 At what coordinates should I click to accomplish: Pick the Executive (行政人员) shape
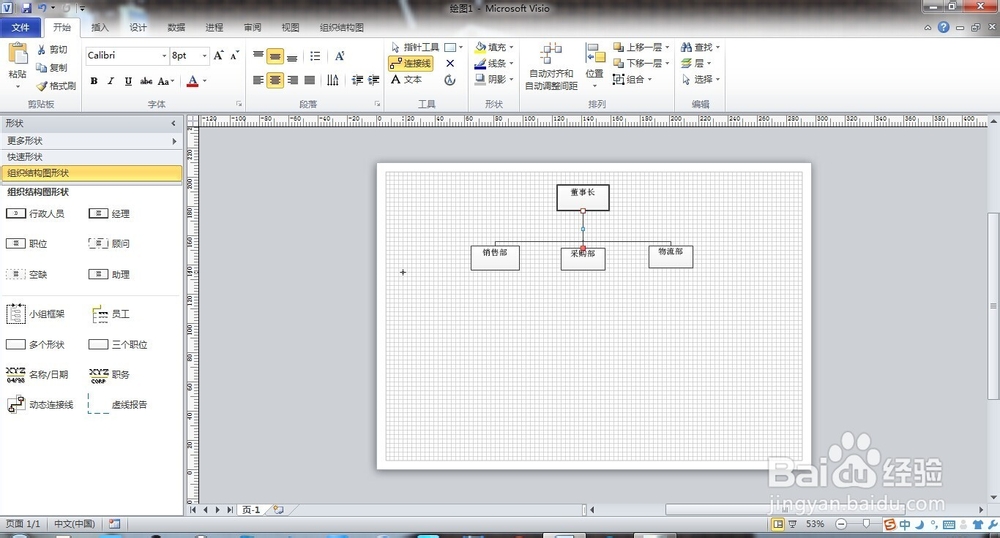(35, 214)
